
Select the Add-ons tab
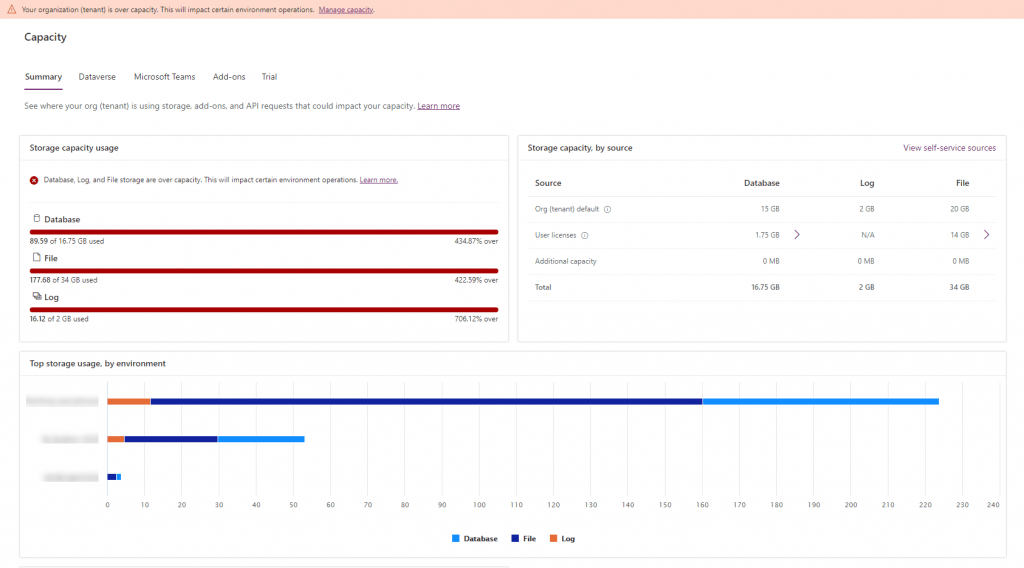tap(229, 77)
